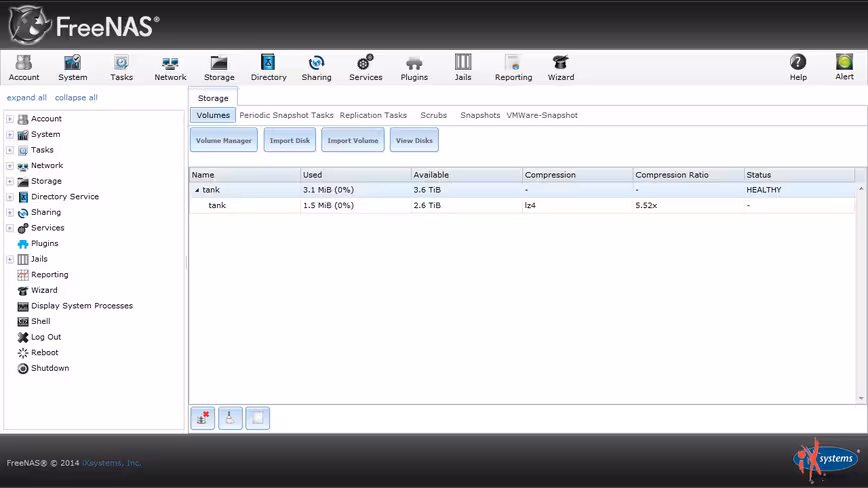Click the collapse all link

(x=76, y=97)
